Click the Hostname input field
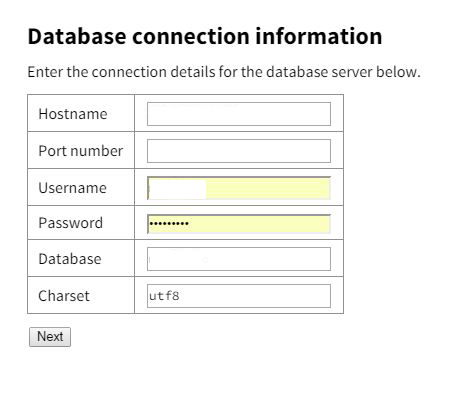 [239, 114]
